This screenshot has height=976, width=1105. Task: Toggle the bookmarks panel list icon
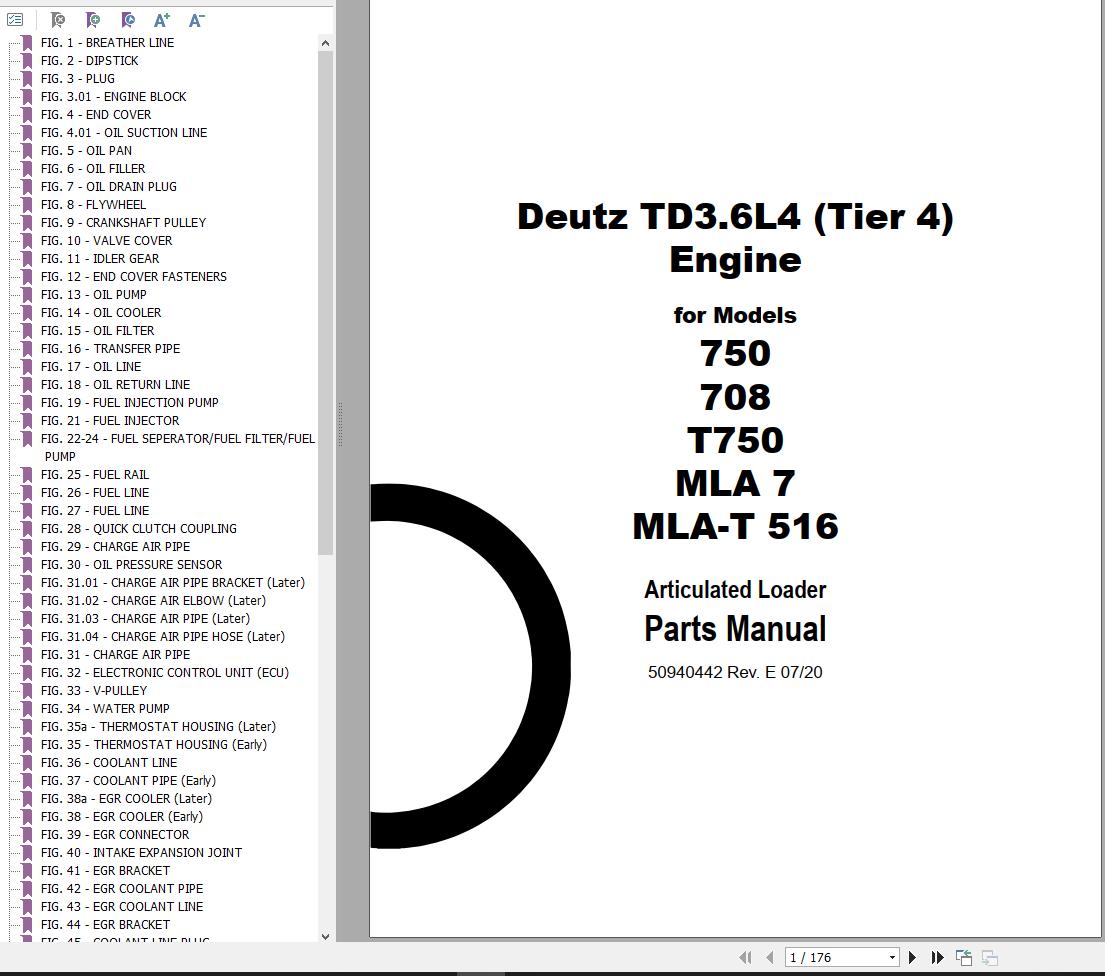pos(17,20)
